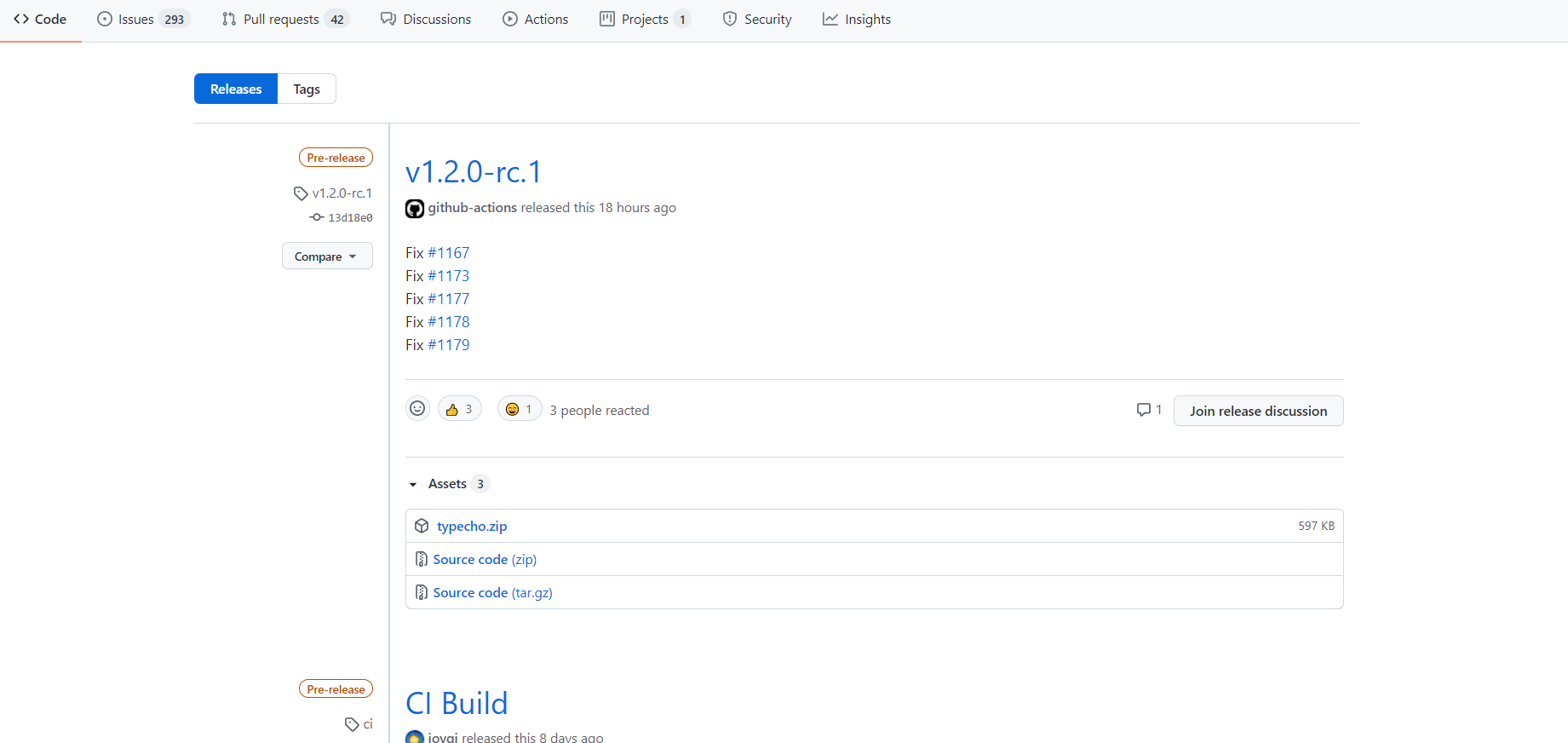Open issue #1167 link

point(449,253)
